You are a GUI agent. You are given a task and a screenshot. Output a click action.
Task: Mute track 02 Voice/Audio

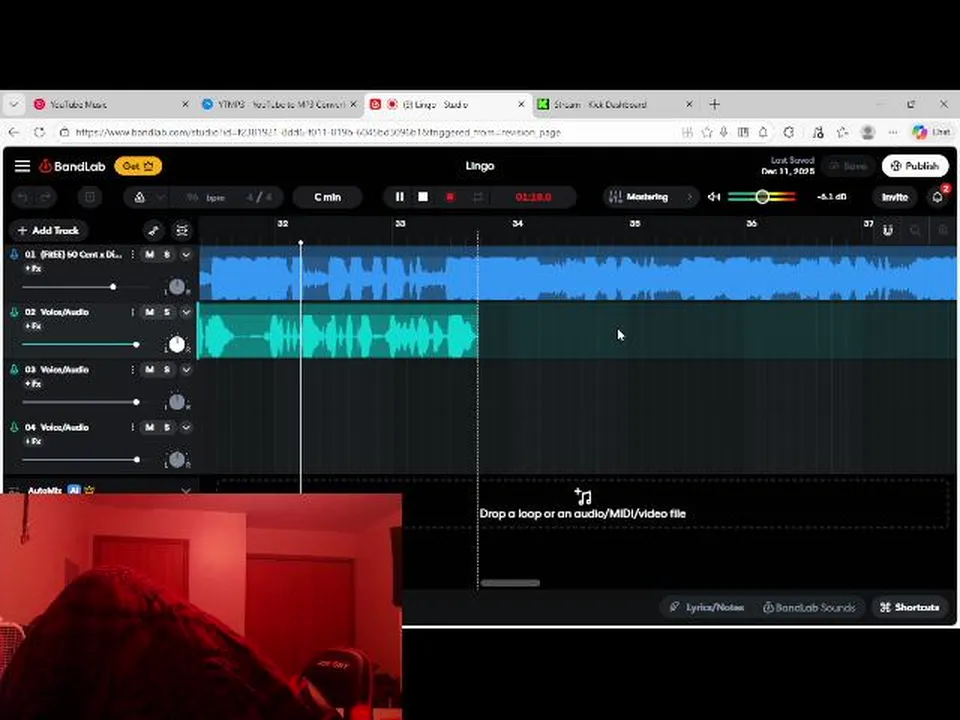point(149,312)
